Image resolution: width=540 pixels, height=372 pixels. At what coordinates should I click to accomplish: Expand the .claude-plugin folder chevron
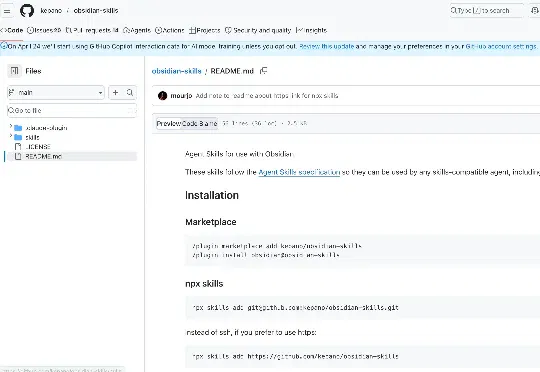[x=10, y=127]
